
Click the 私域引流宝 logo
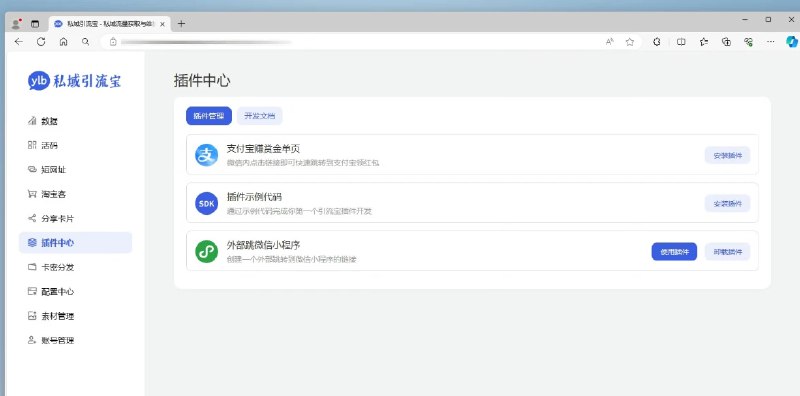click(x=74, y=81)
